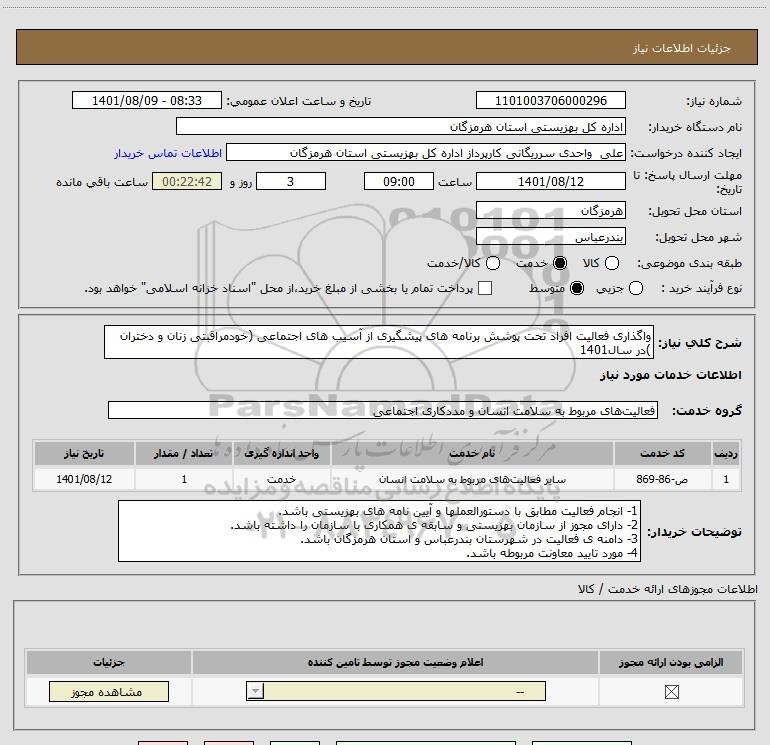Click the unit cell خدمت in table
The image size is (770, 745).
282,479
